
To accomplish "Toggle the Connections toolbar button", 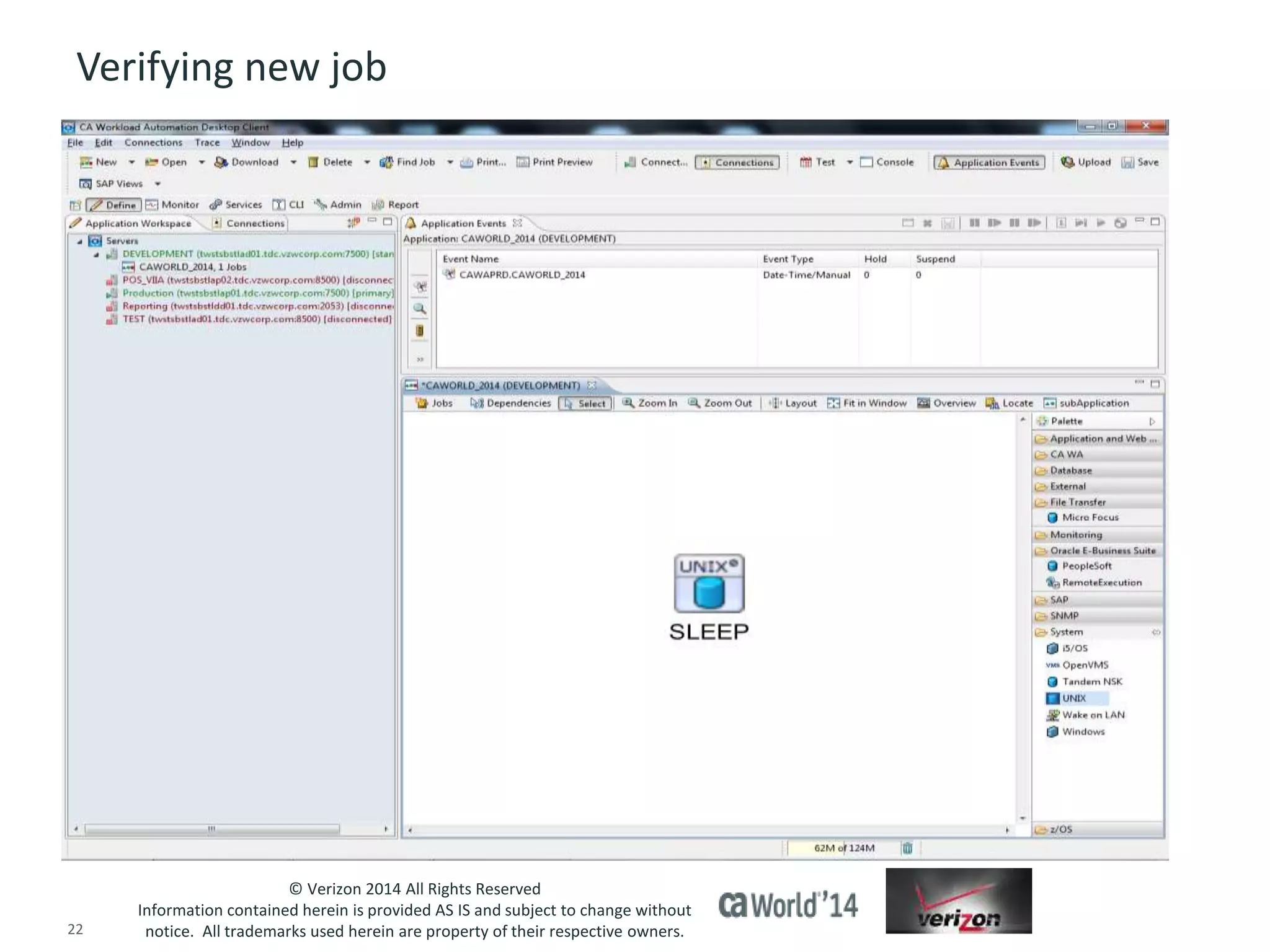I will pos(737,162).
